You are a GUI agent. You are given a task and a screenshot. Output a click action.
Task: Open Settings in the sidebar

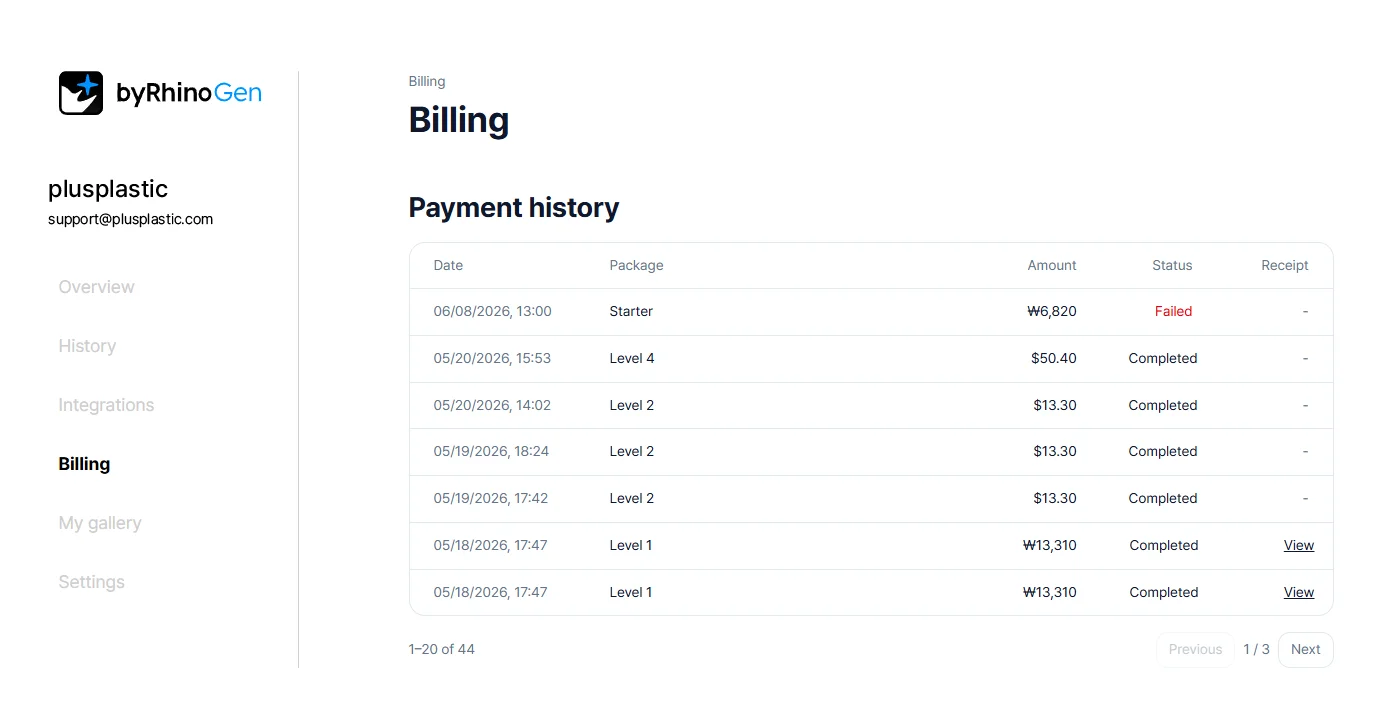(x=91, y=582)
